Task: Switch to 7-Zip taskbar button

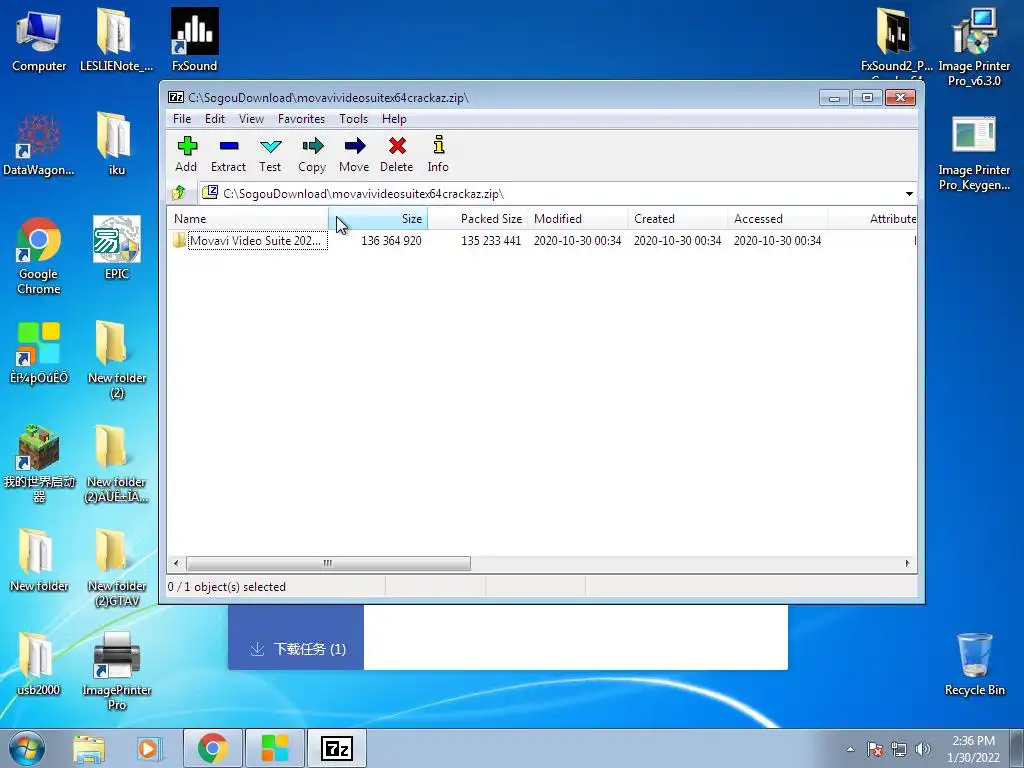Action: [336, 748]
